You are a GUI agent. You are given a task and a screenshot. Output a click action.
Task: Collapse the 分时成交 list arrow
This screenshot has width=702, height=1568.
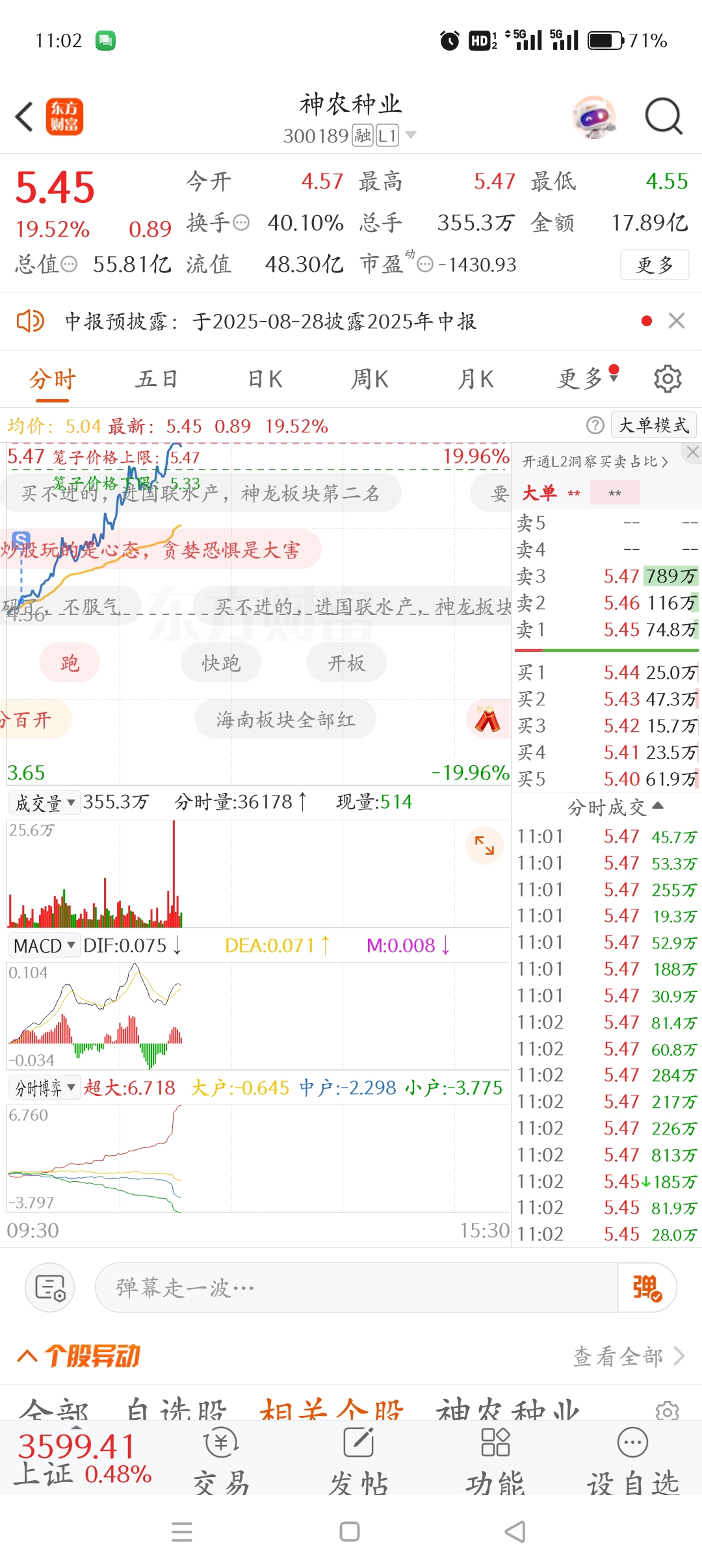(x=657, y=806)
